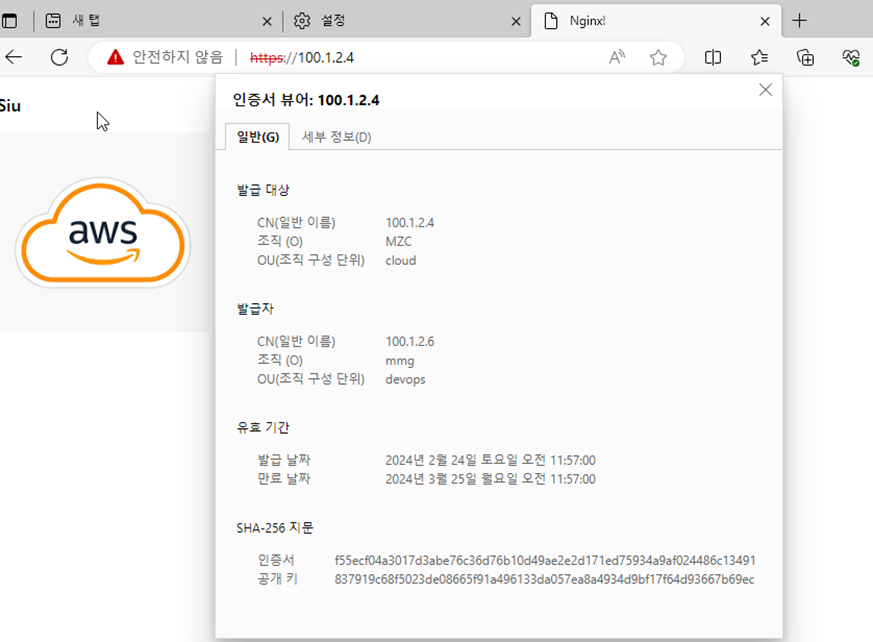The height and width of the screenshot is (642, 873).
Task: Click the 유효 기간 section heading
Action: tap(263, 428)
